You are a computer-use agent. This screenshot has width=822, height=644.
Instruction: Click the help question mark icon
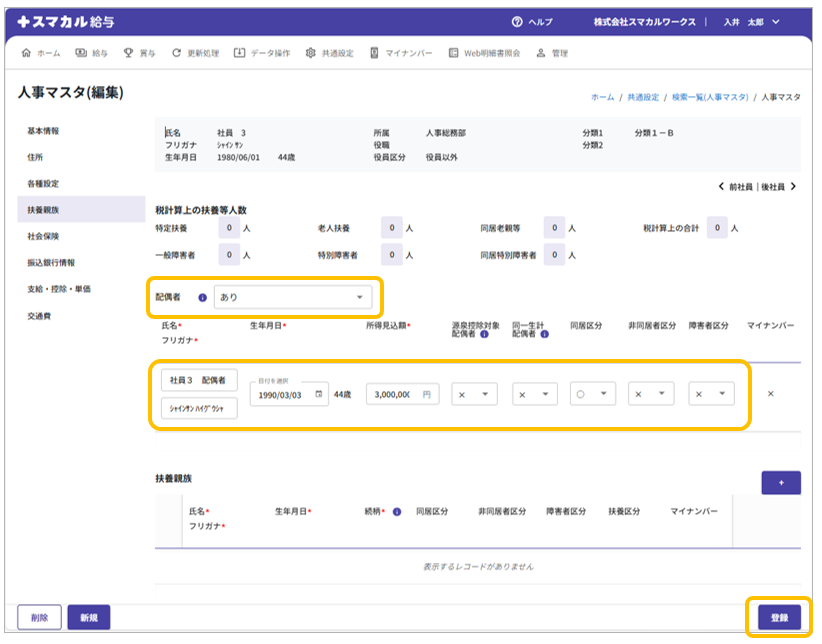pyautogui.click(x=517, y=22)
